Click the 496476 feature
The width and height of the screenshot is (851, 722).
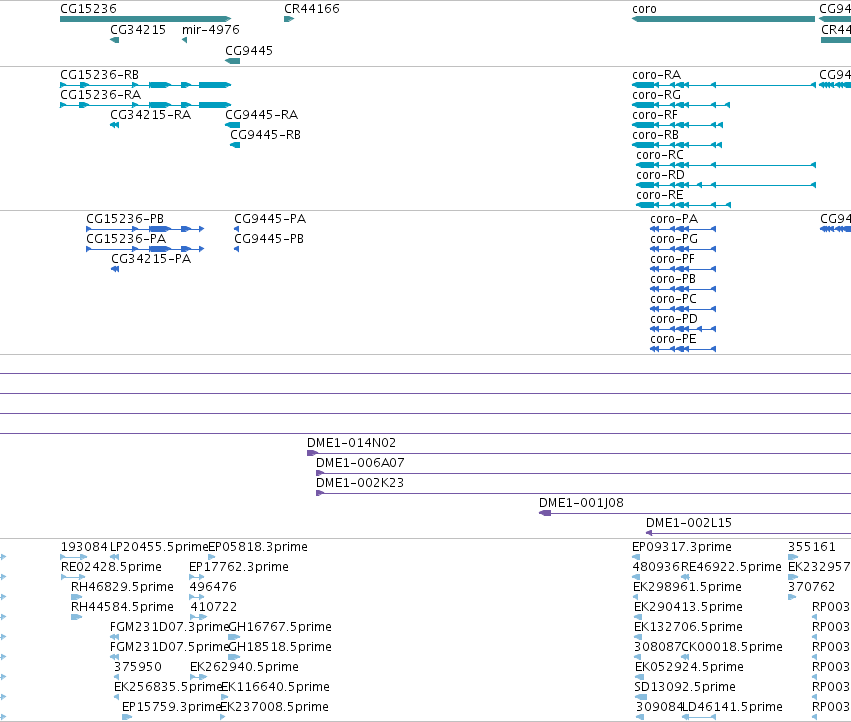(197, 597)
